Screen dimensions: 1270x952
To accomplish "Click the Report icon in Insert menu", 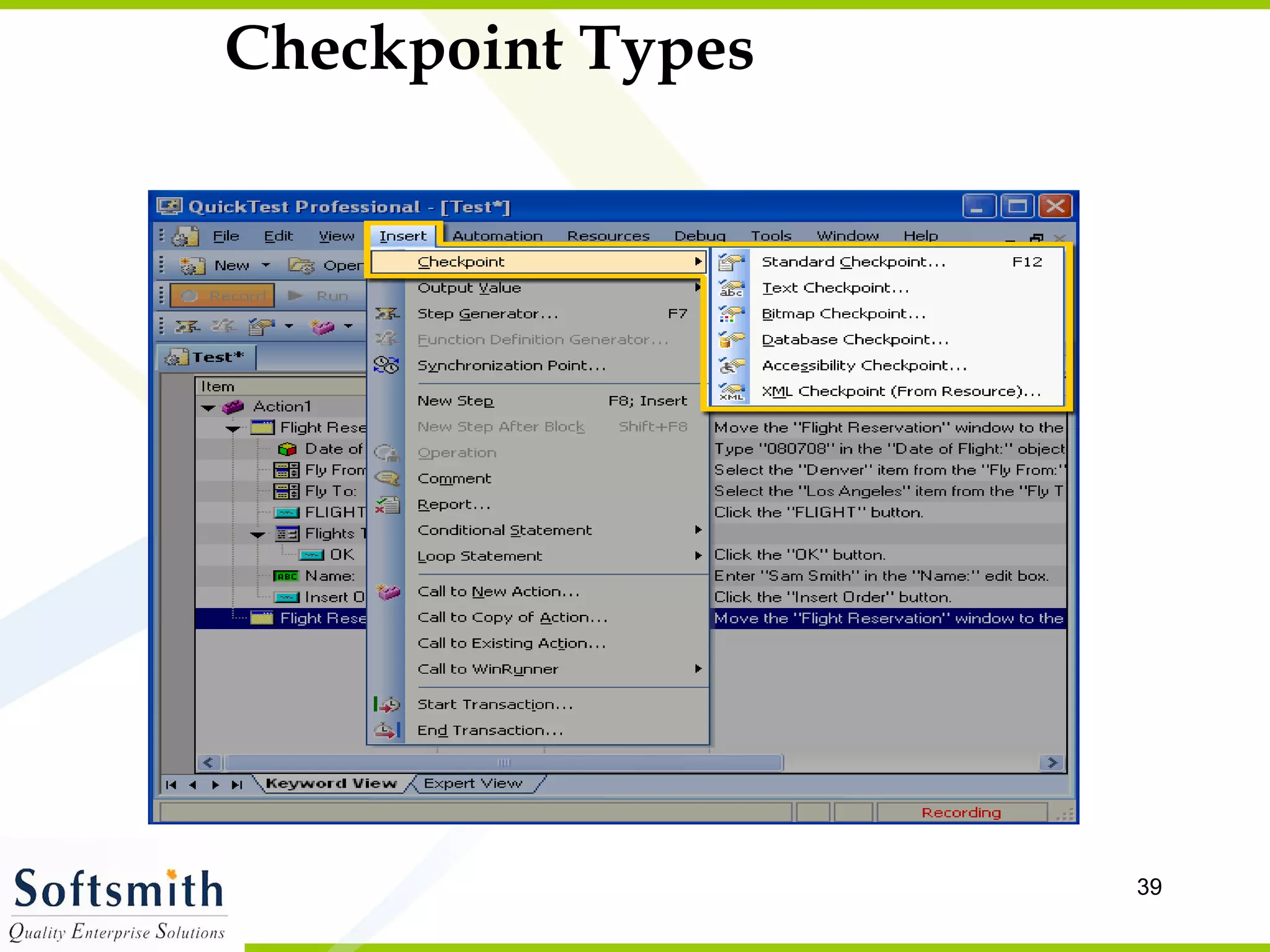I will click(x=388, y=505).
